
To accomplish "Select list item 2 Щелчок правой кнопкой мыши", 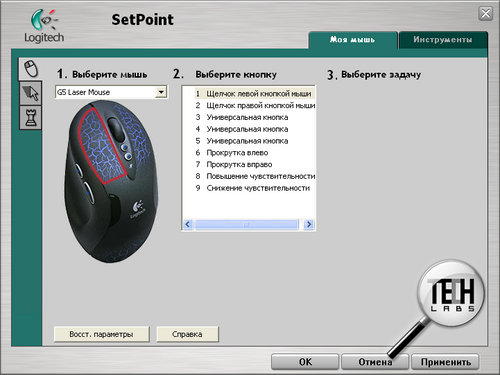I will coord(255,106).
